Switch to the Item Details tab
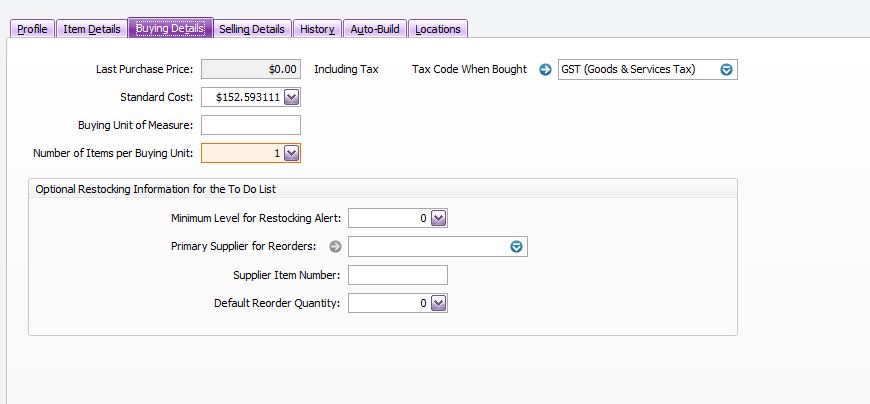This screenshot has height=404, width=870. [92, 29]
